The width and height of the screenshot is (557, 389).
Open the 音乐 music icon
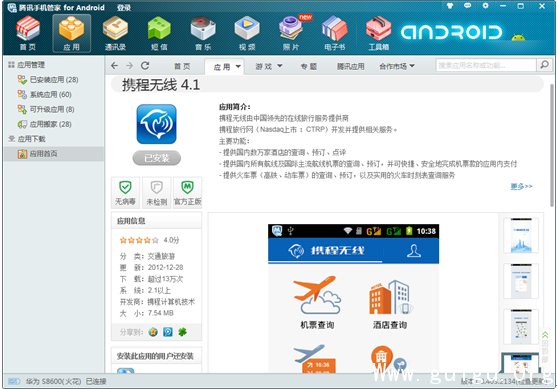click(x=203, y=33)
